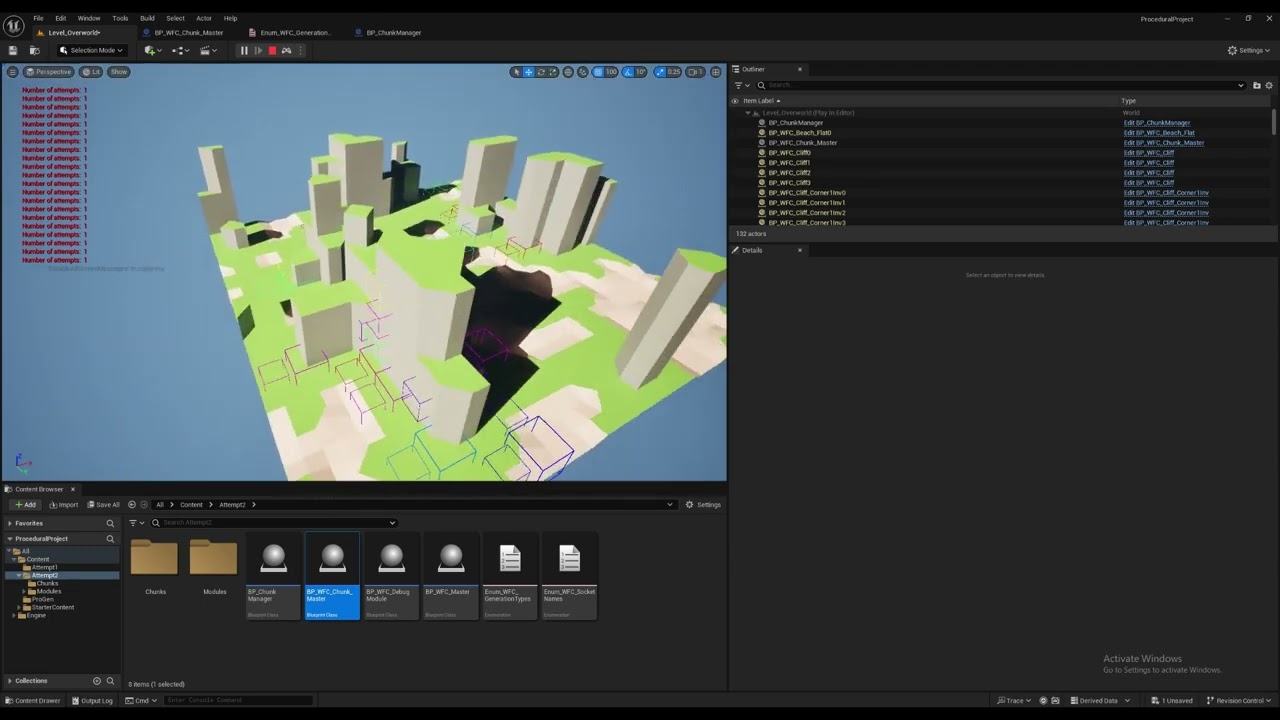Open the Perspective view mode dropdown
1280x720 pixels.
(x=49, y=72)
